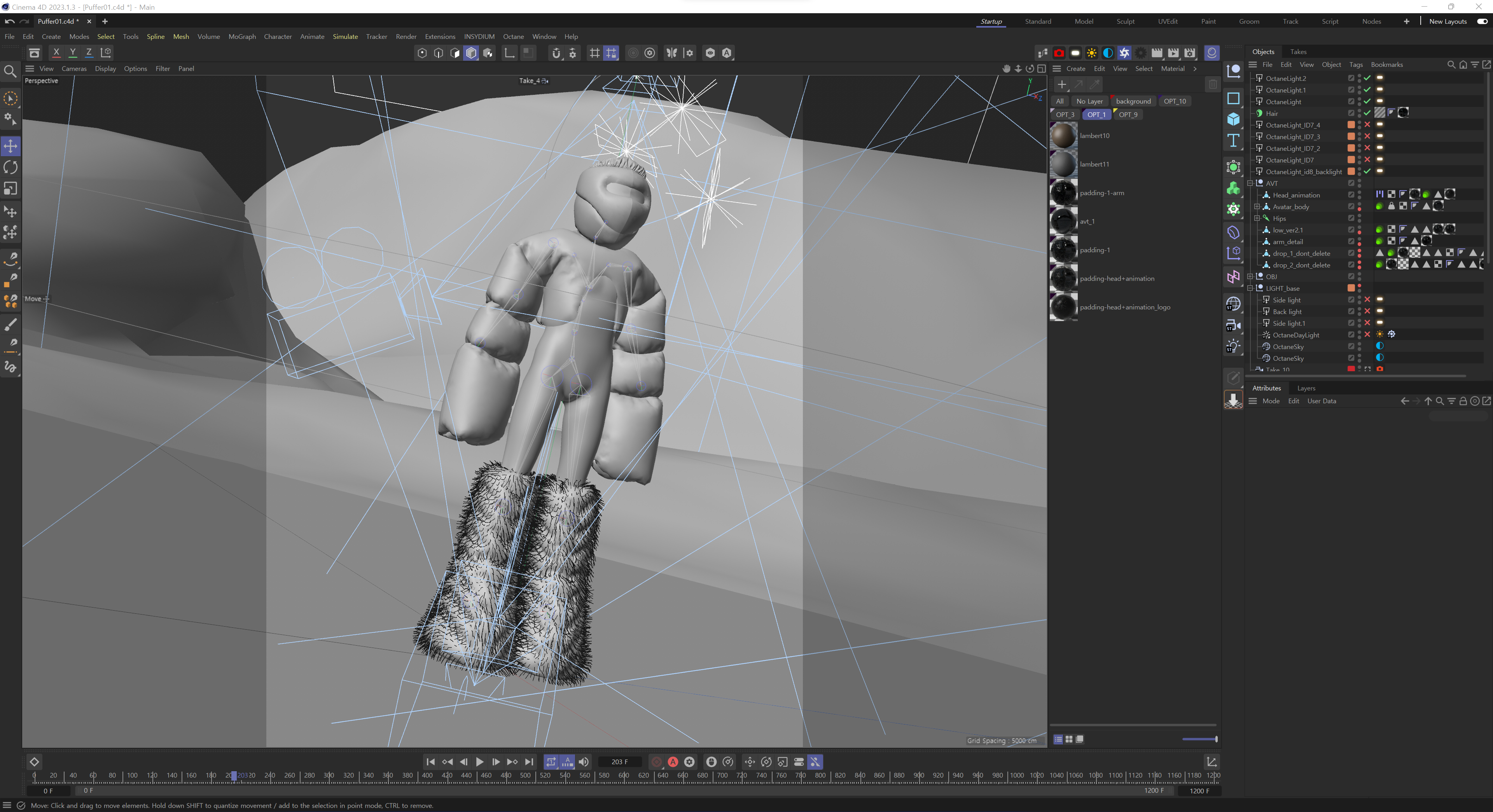Viewport: 1493px width, 812px height.
Task: Click the autokeying record button
Action: coord(673,761)
